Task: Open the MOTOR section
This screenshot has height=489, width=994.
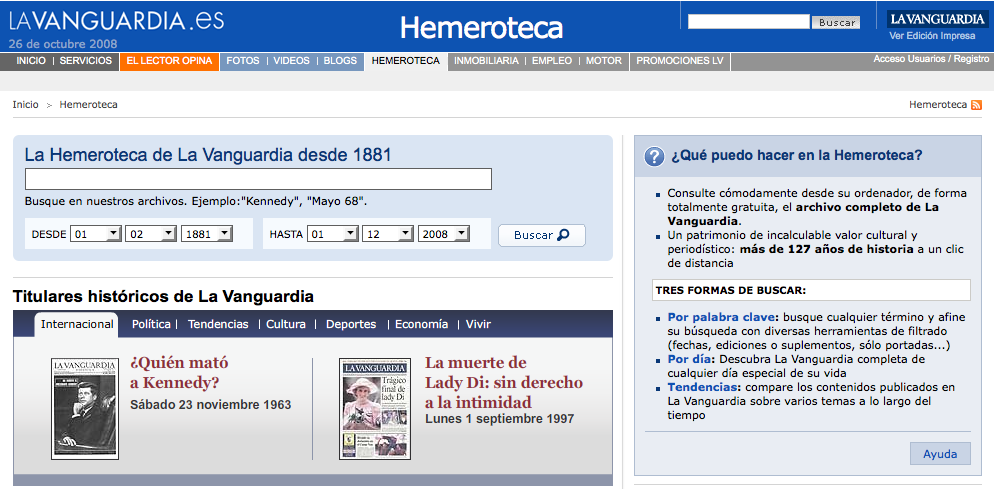Action: [x=604, y=61]
